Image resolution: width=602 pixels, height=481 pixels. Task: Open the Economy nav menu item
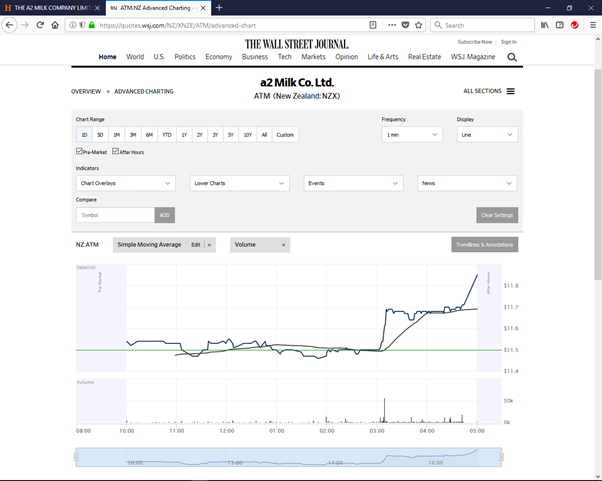218,57
